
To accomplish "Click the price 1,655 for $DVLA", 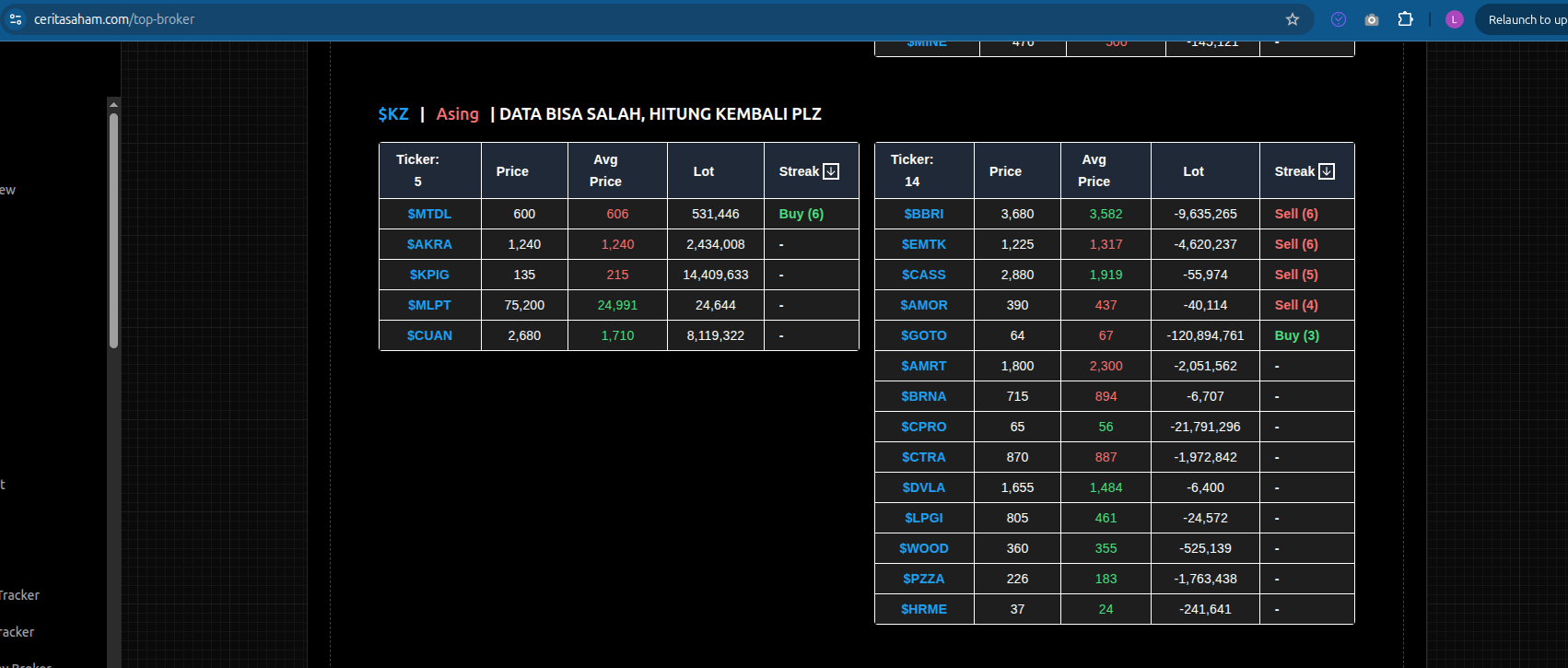I will coord(1017,487).
